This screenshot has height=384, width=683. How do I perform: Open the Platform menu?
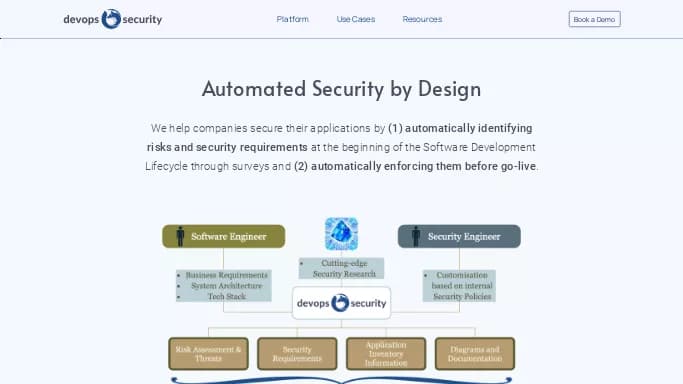[293, 19]
